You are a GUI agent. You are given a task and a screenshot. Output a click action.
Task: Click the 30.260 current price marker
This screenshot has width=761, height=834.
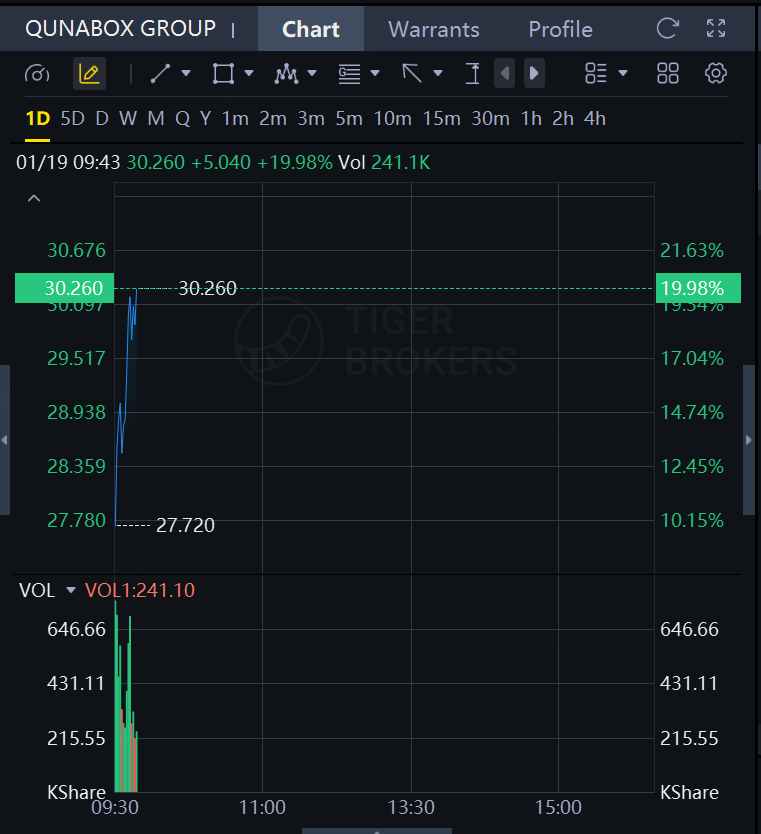click(64, 288)
